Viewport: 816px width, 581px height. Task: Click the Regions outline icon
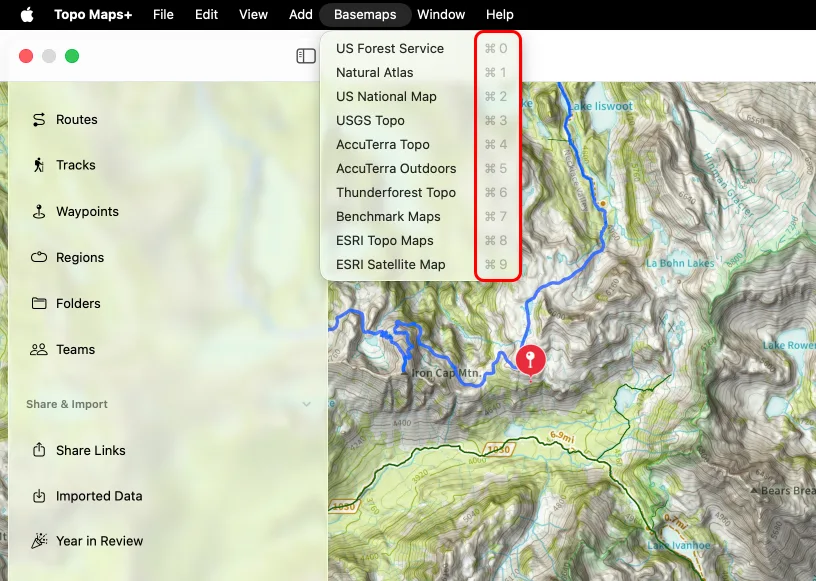point(39,257)
